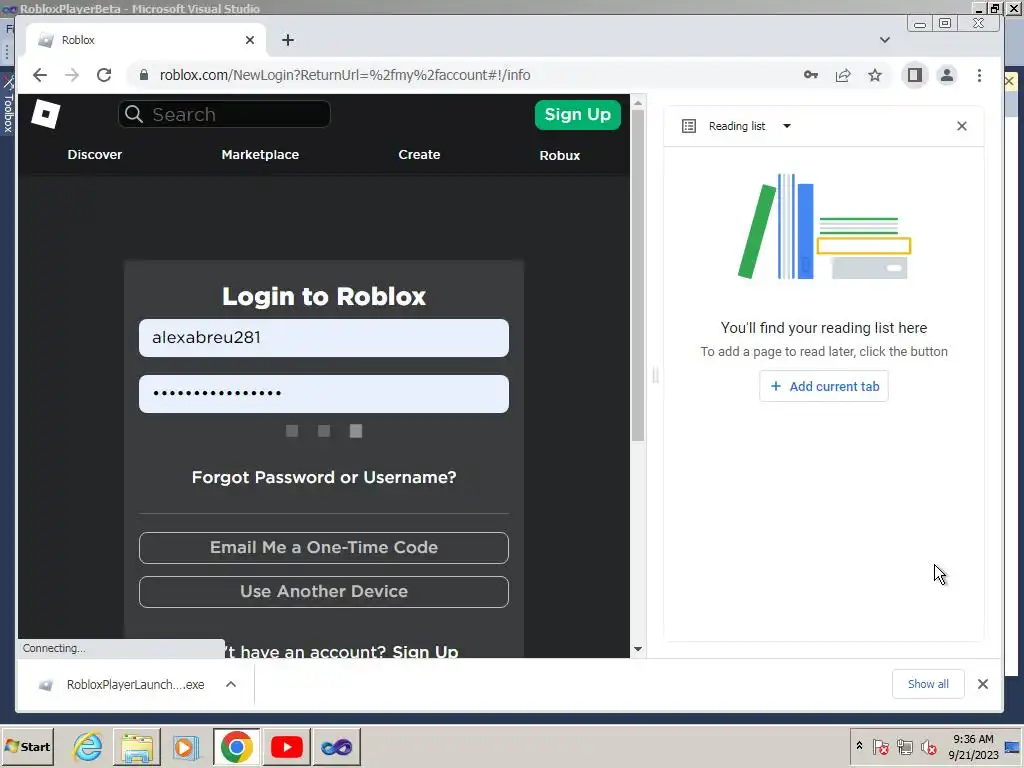This screenshot has height=768, width=1024.
Task: Open the Windows Start menu
Action: [x=28, y=746]
